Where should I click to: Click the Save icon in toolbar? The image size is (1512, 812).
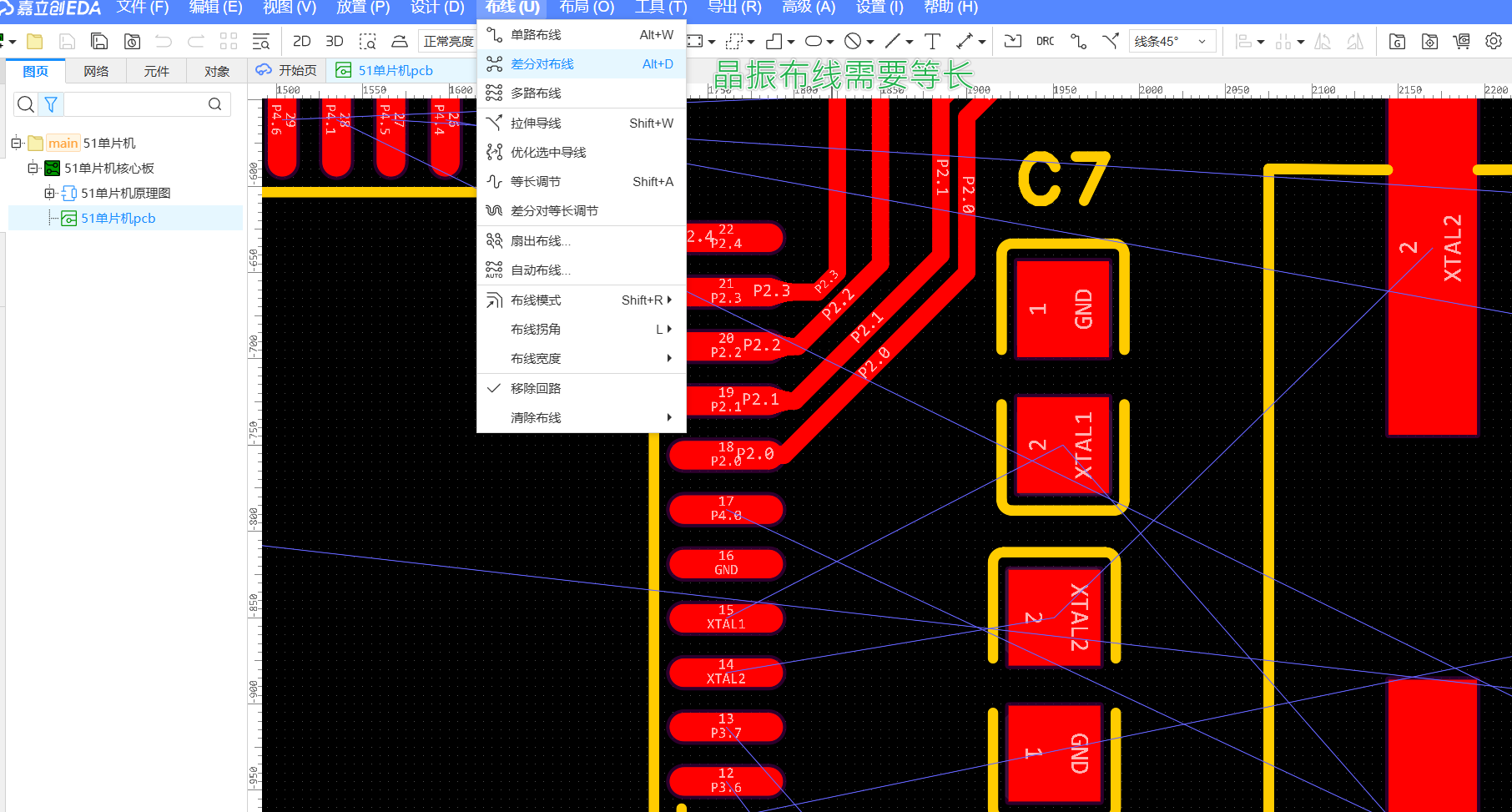(x=68, y=41)
